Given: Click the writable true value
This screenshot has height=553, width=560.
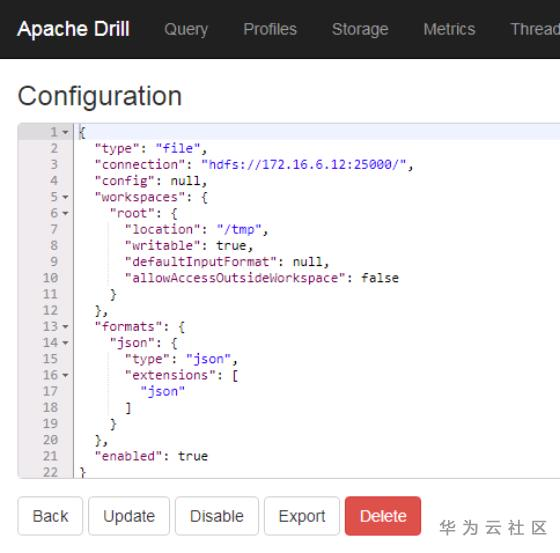Looking at the screenshot, I should coord(231,246).
